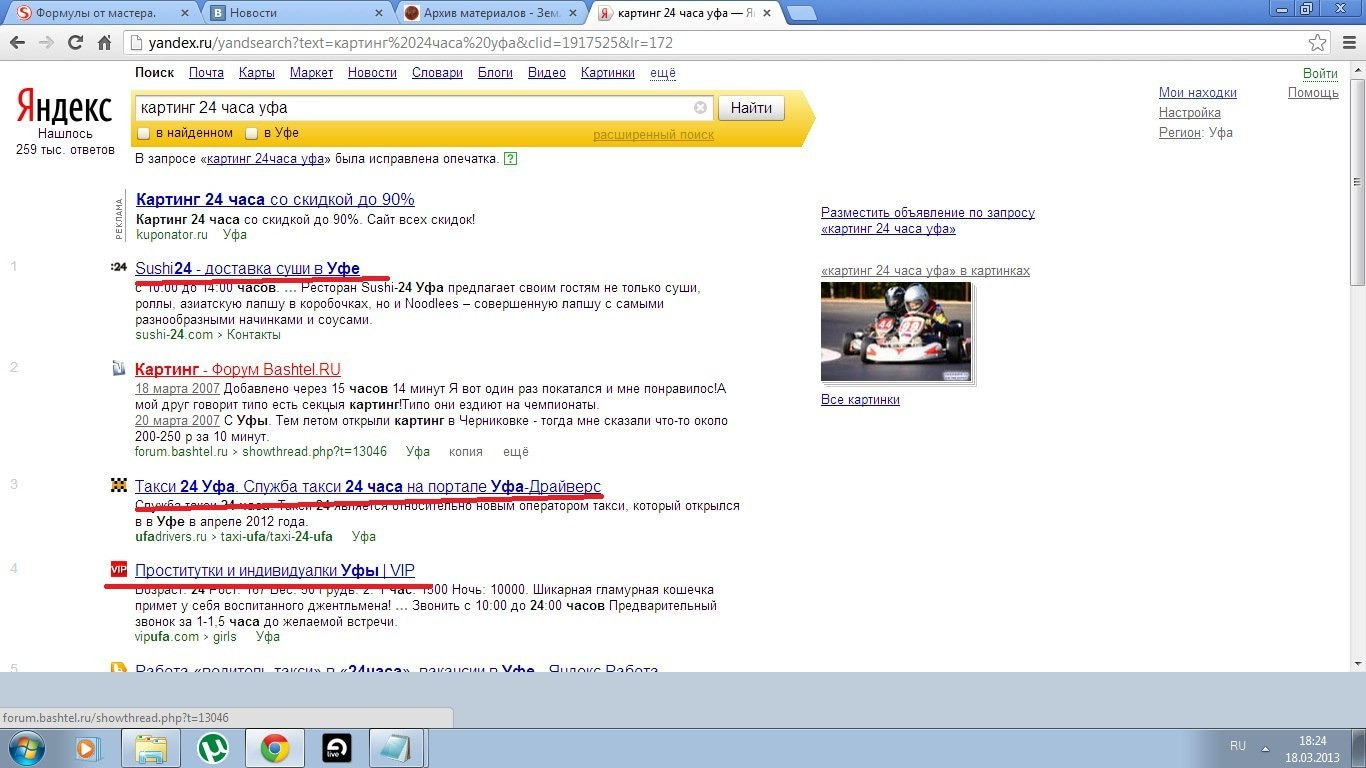Click 'Разместить объявление по запросу' link
This screenshot has width=1366, height=768.
(x=928, y=221)
